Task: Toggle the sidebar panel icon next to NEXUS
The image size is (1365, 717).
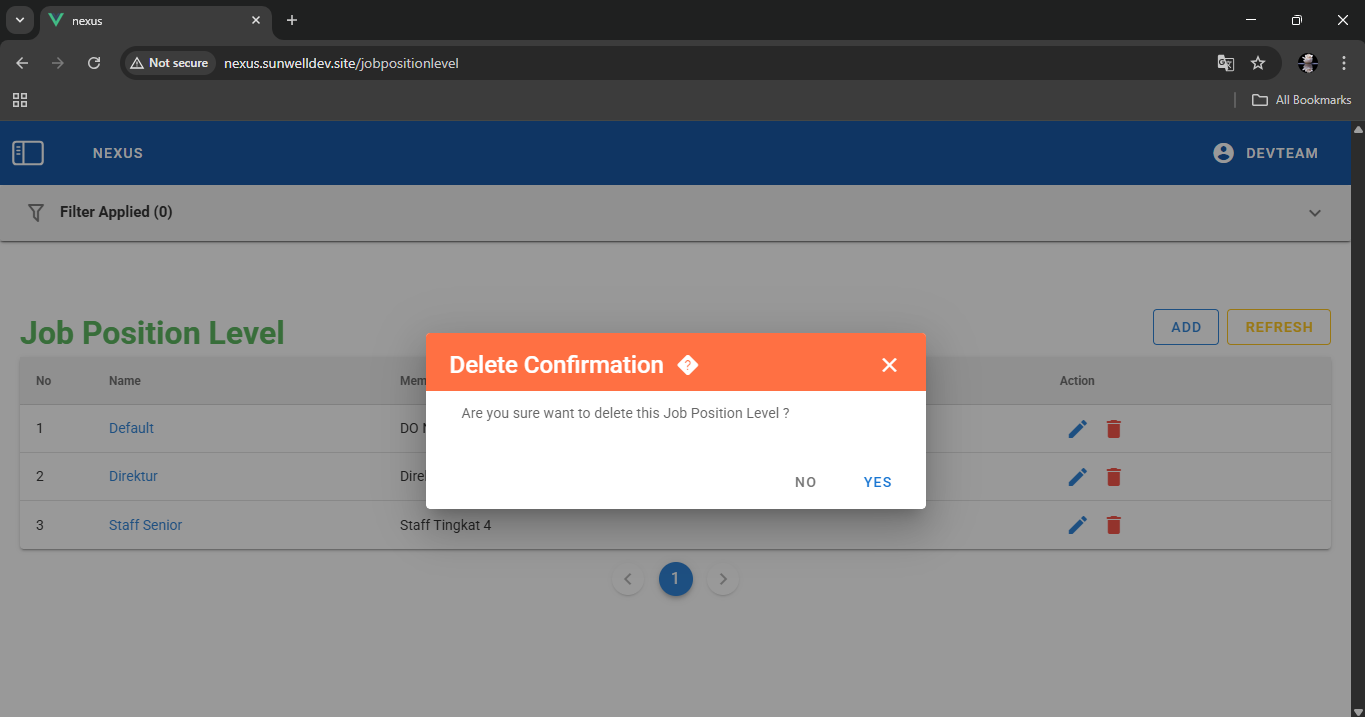Action: pyautogui.click(x=28, y=153)
